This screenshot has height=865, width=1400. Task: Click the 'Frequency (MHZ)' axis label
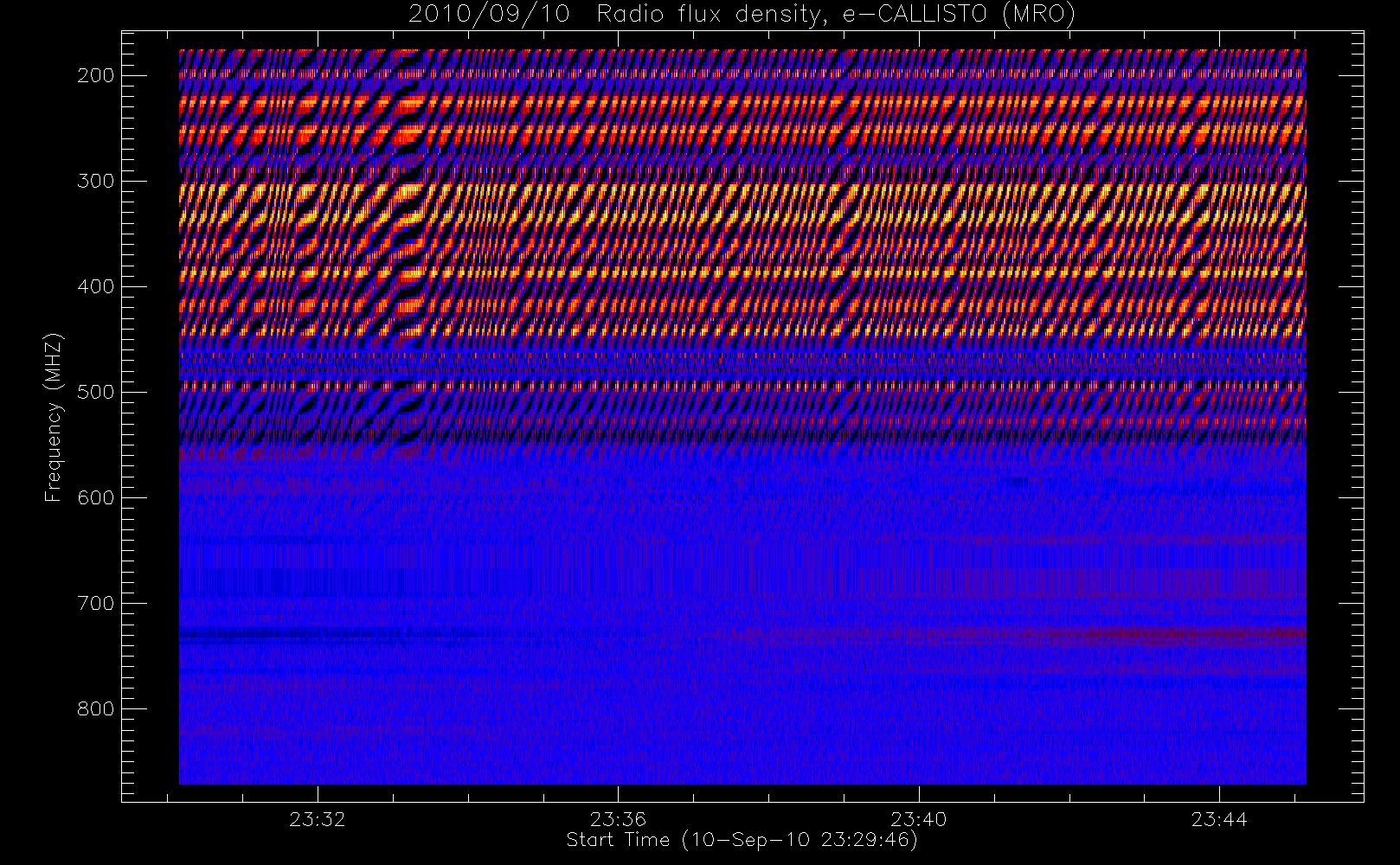tap(54, 417)
